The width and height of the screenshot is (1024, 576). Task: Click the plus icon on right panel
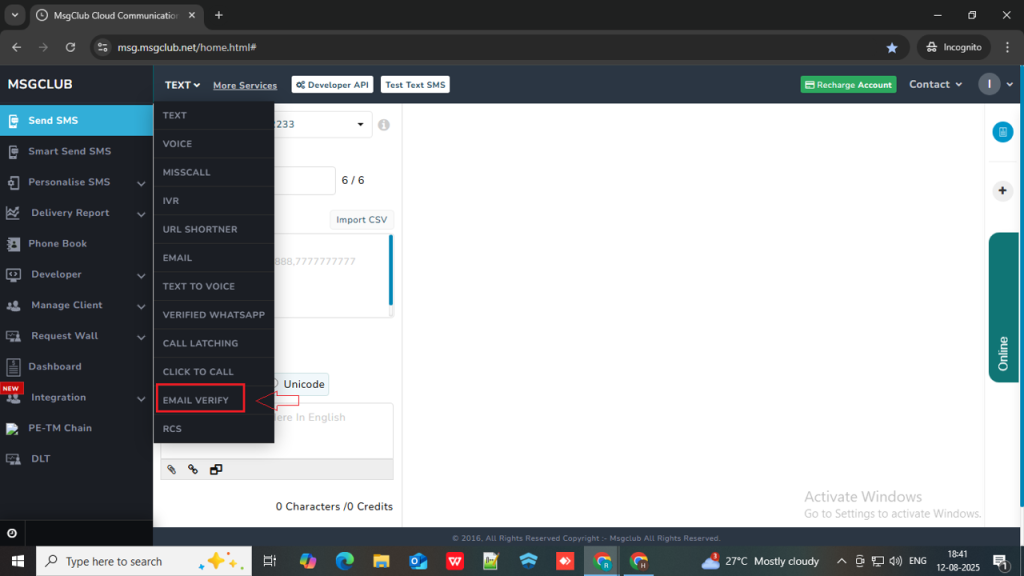[x=1002, y=191]
